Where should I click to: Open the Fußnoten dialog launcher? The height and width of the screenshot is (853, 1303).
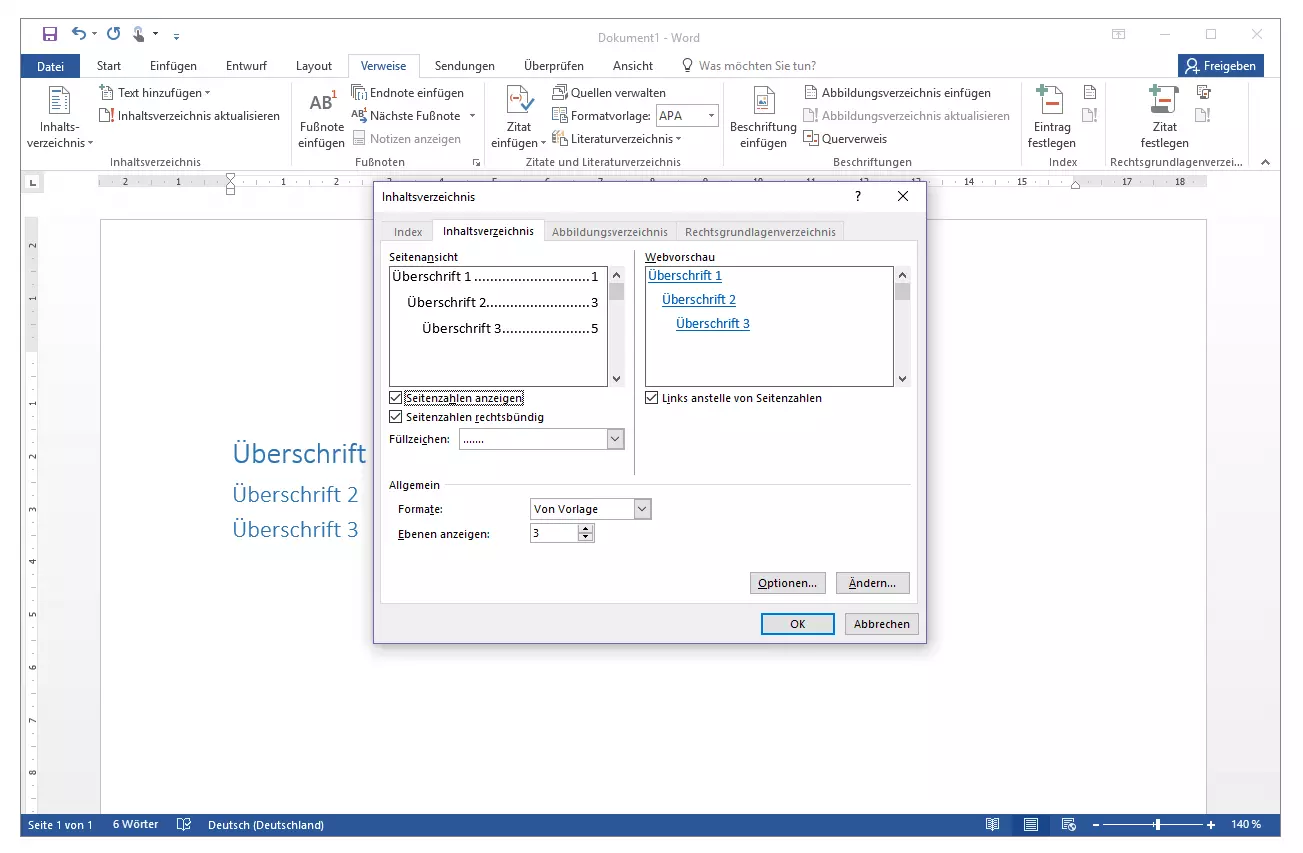[476, 162]
